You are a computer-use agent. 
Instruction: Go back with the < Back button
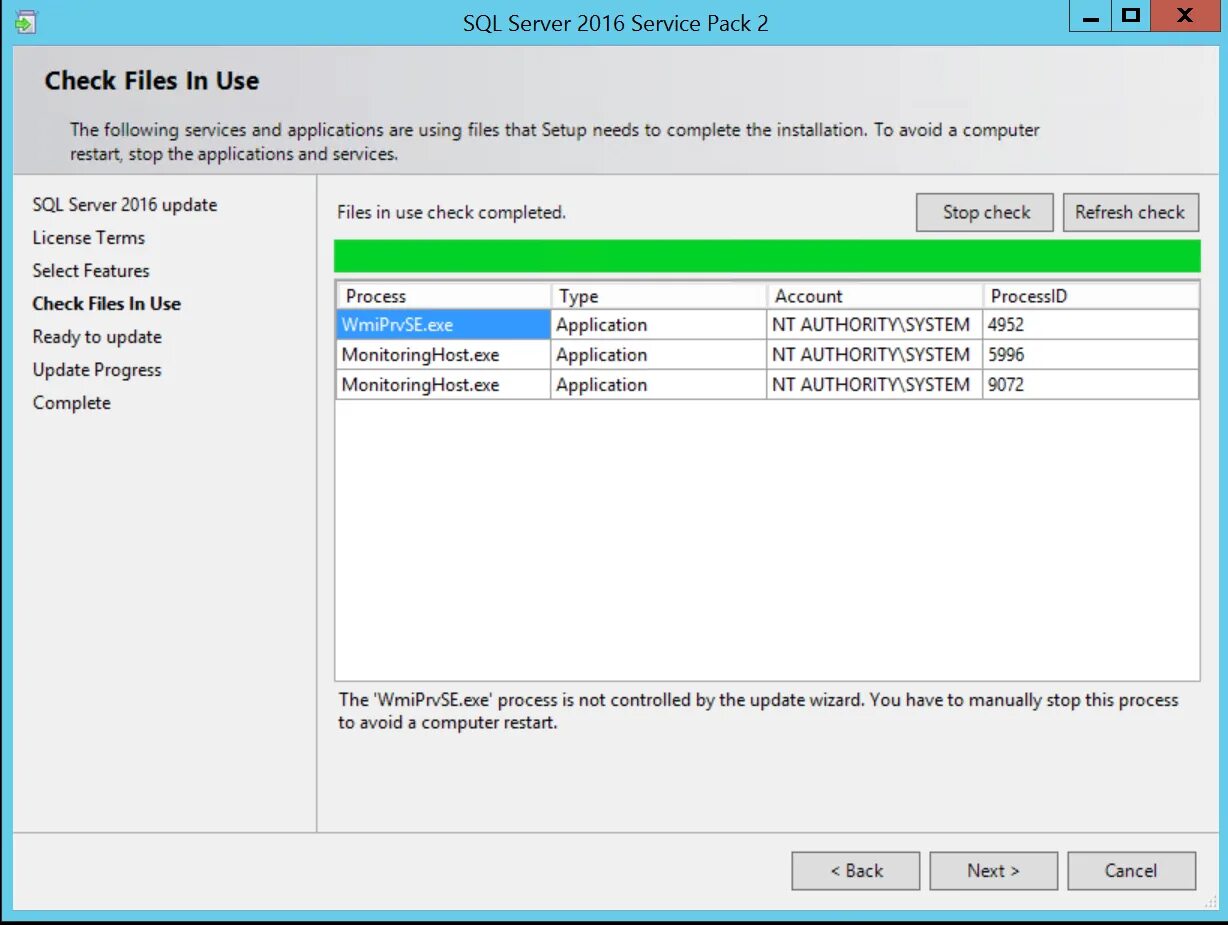point(856,871)
